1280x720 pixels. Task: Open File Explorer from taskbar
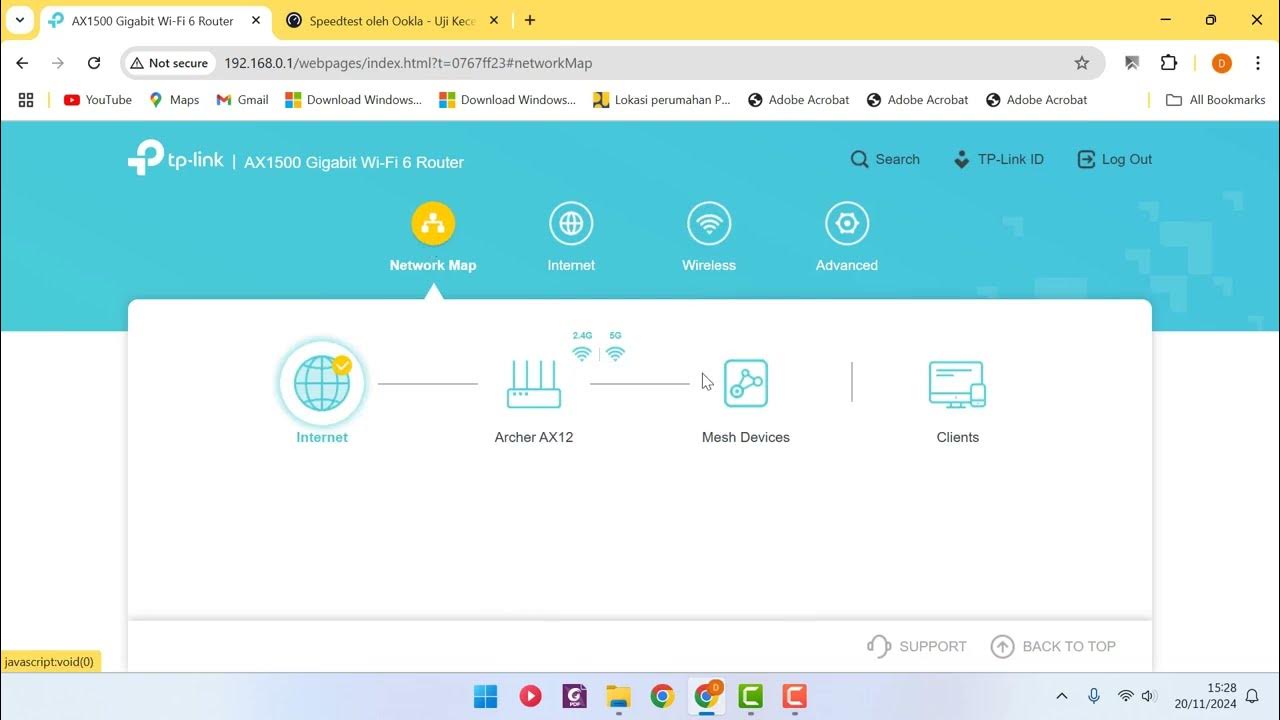pyautogui.click(x=619, y=696)
